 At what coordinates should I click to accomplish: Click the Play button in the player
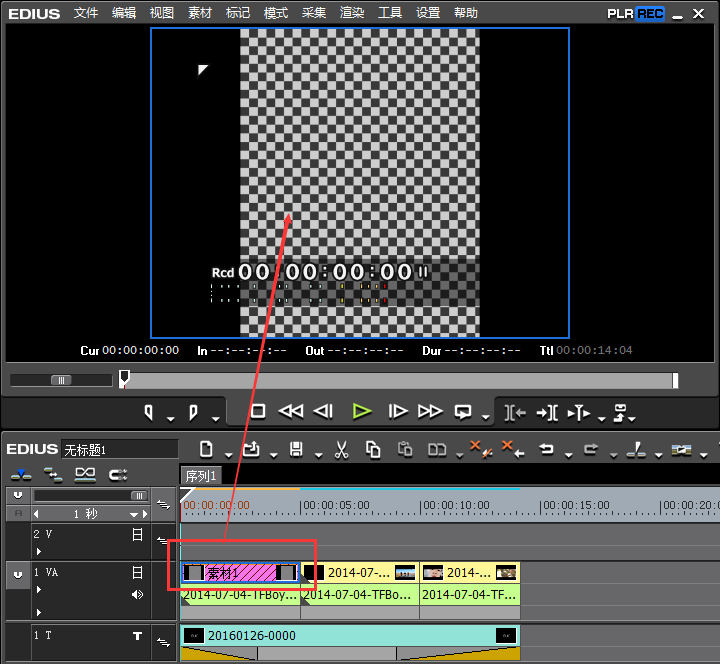click(x=362, y=411)
